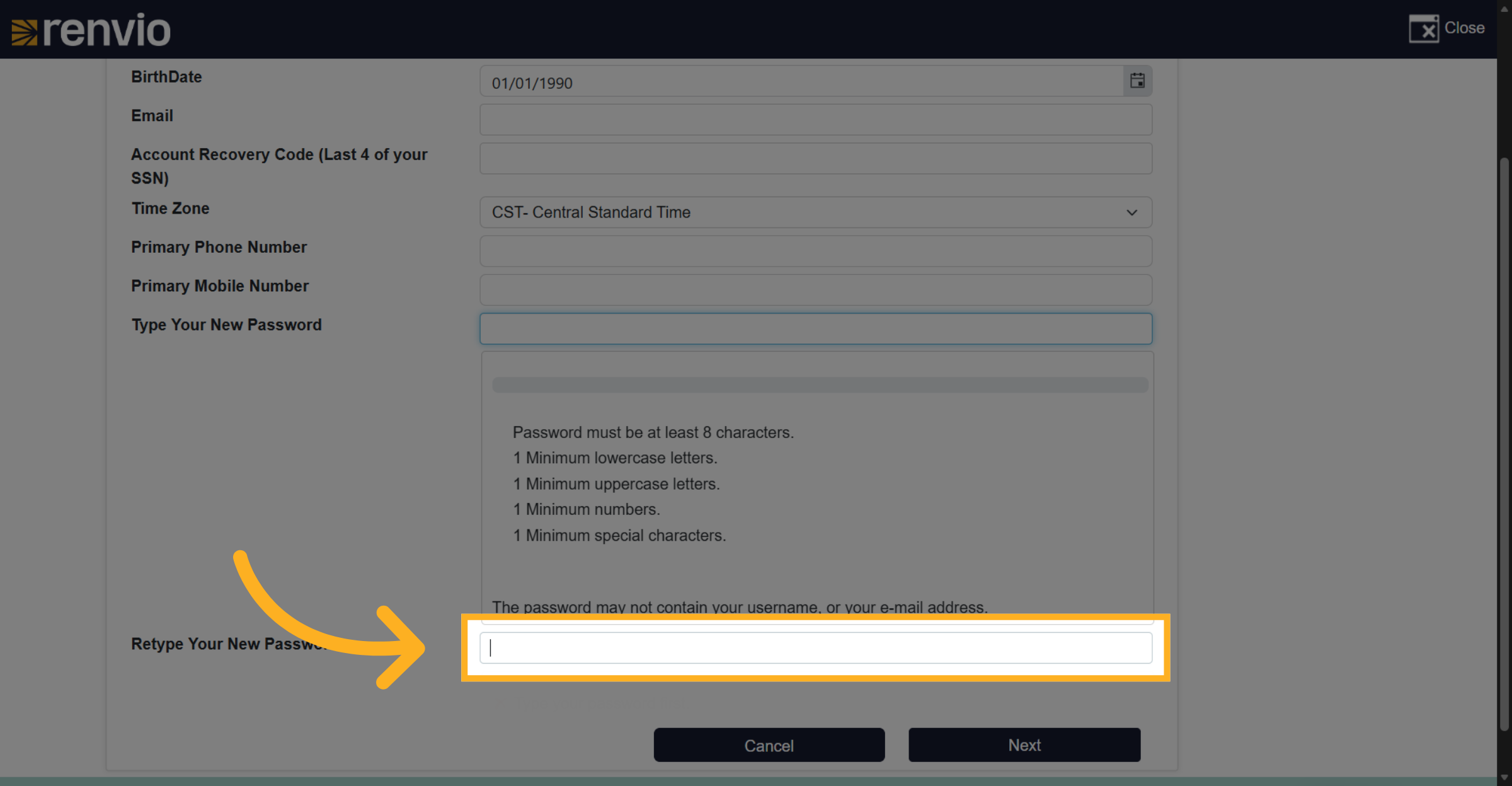Click the Close window icon in header

[1424, 28]
